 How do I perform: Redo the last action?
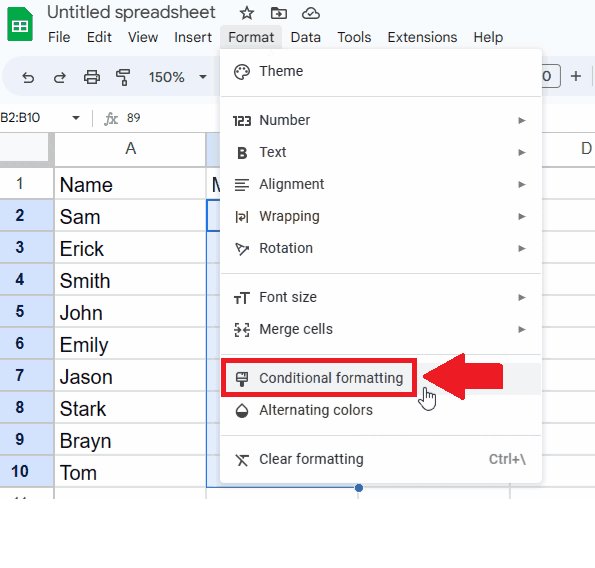click(x=60, y=77)
